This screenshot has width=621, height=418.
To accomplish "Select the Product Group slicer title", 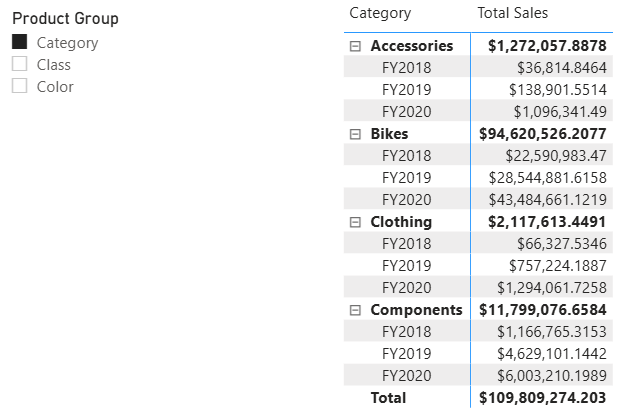I will [65, 19].
